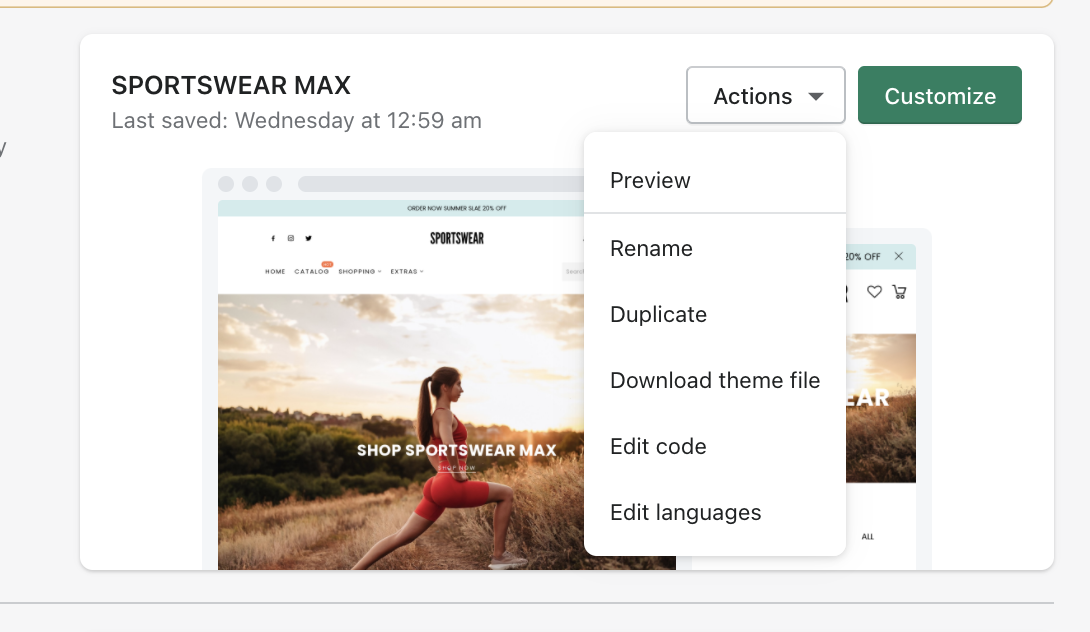Choose Rename from the Actions menu

(651, 248)
